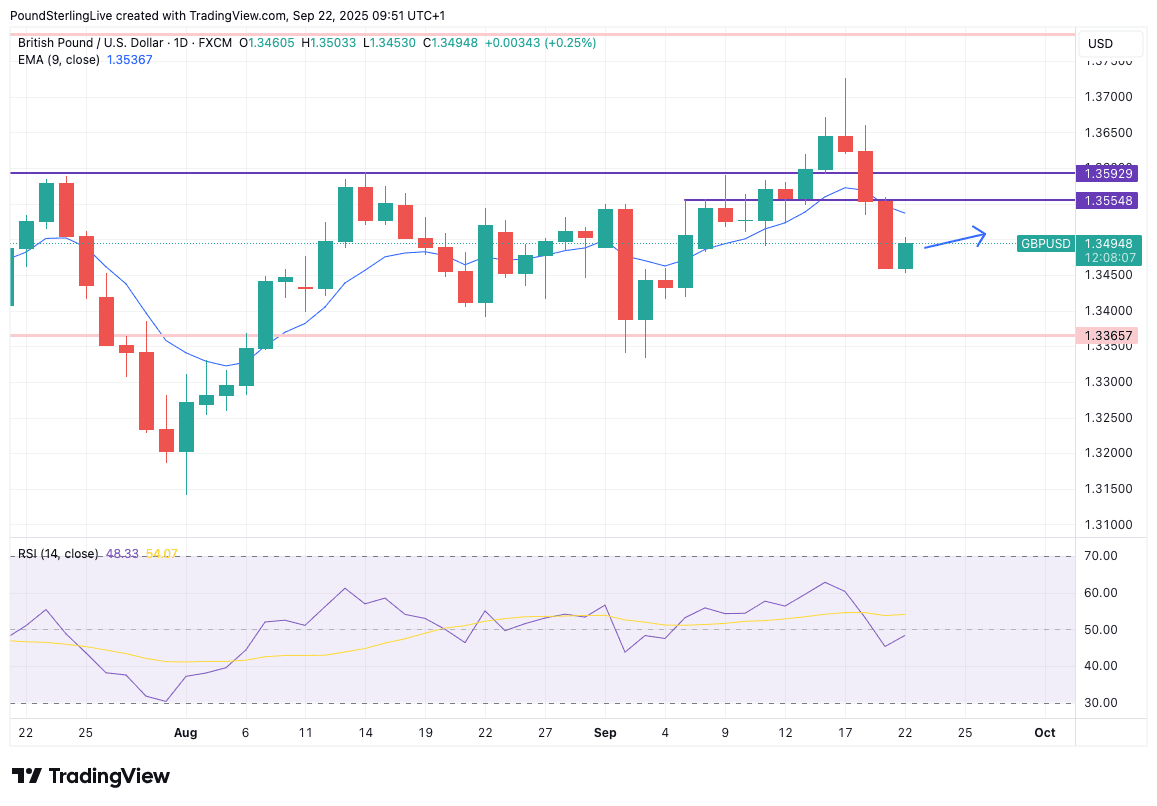The width and height of the screenshot is (1157, 806).
Task: Click the blue forecast arrow drawing
Action: click(x=955, y=240)
